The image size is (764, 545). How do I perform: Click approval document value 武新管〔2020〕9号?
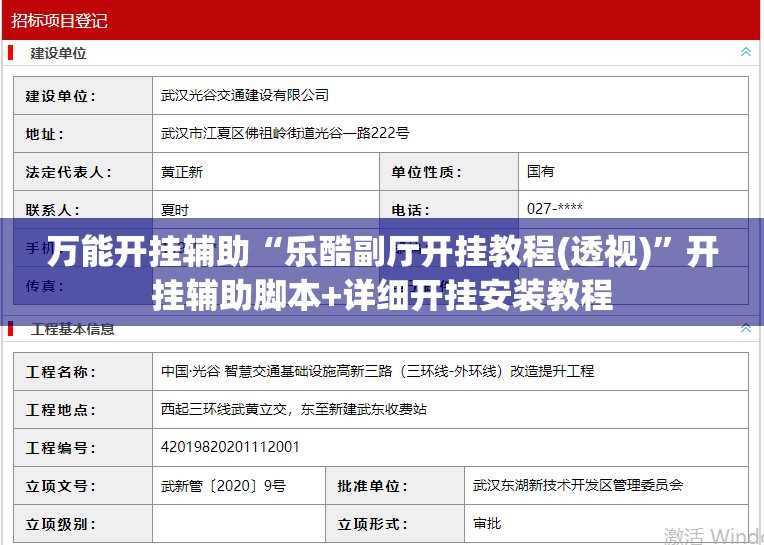[x=224, y=486]
